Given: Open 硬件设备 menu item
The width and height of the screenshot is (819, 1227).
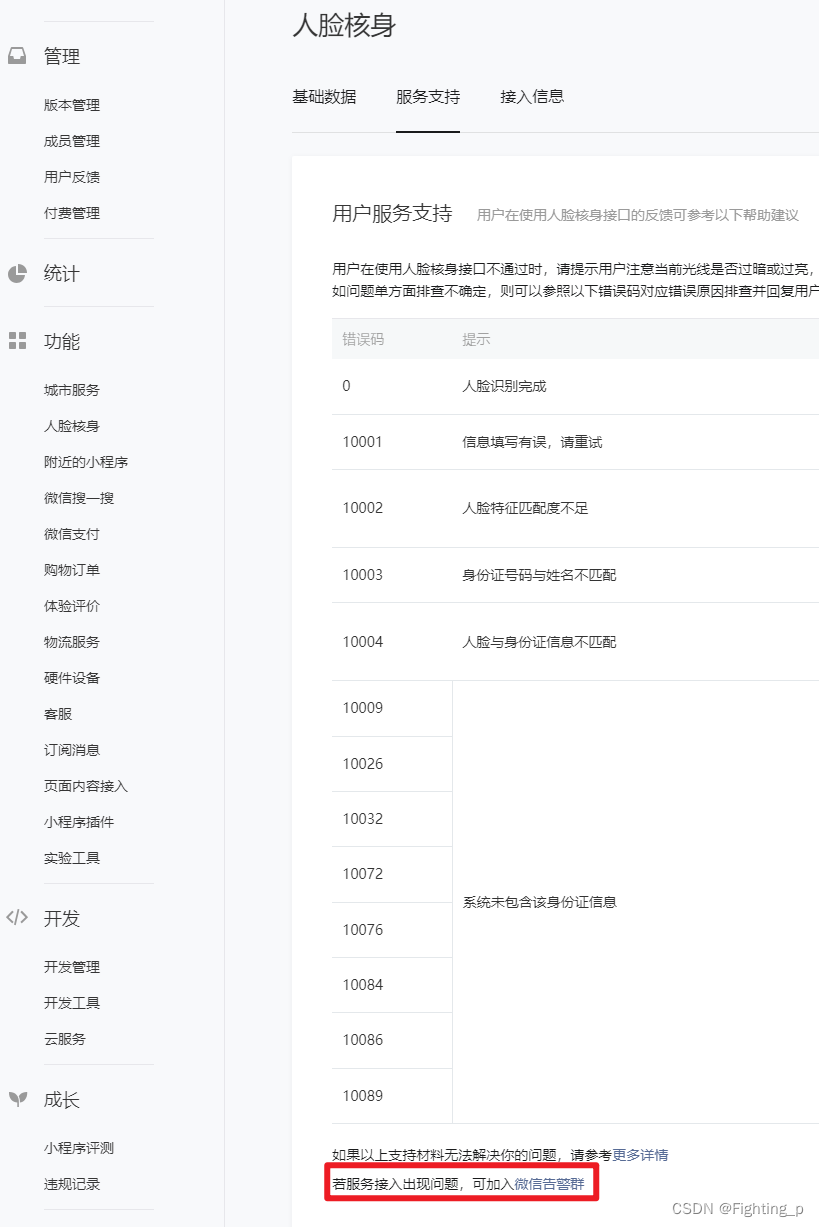Looking at the screenshot, I should [x=72, y=678].
